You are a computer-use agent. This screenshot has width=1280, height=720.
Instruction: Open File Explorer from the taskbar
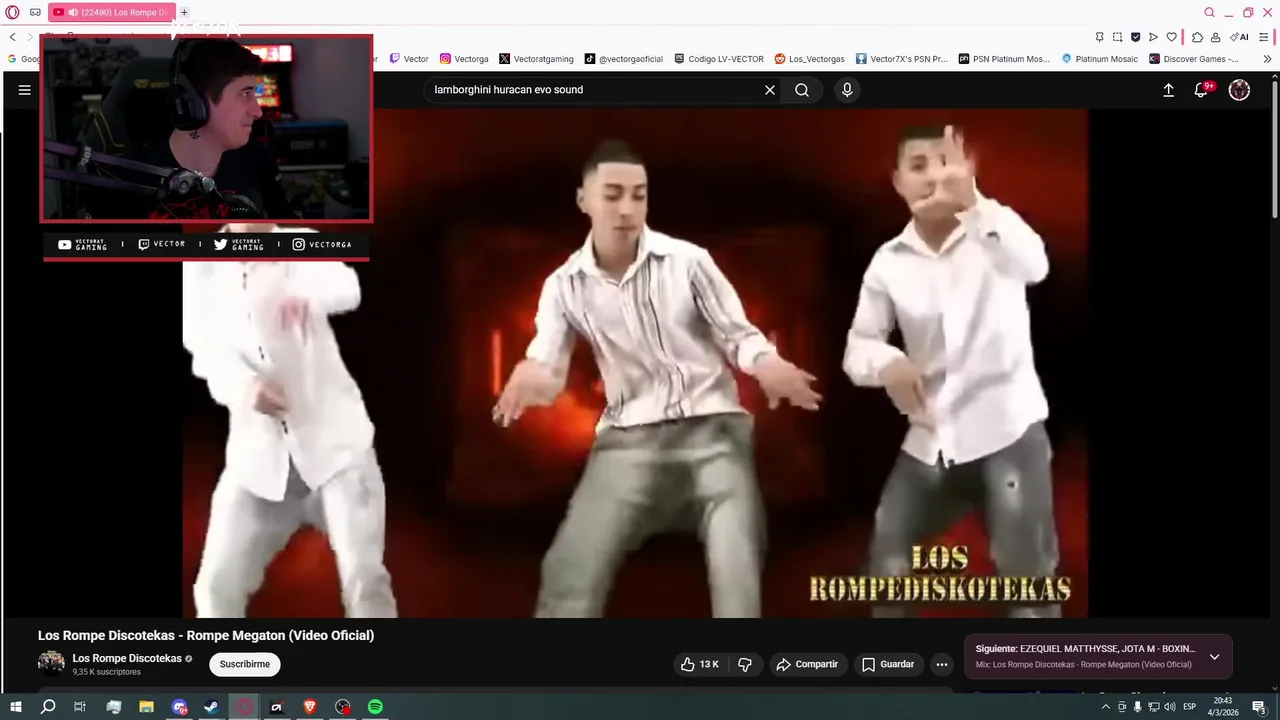pyautogui.click(x=146, y=707)
